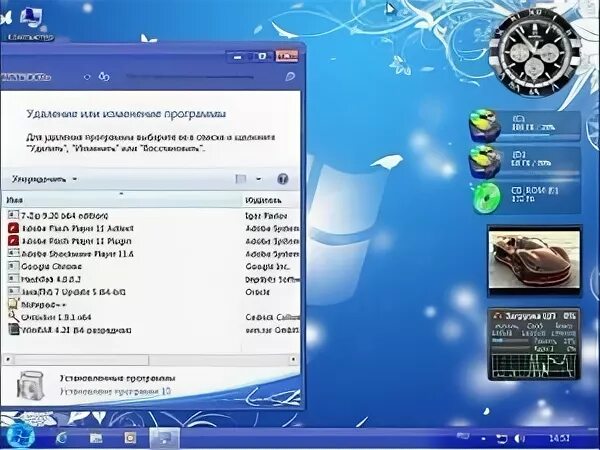Click the change view icon
Viewport: 600px width, 450px height.
(x=241, y=179)
